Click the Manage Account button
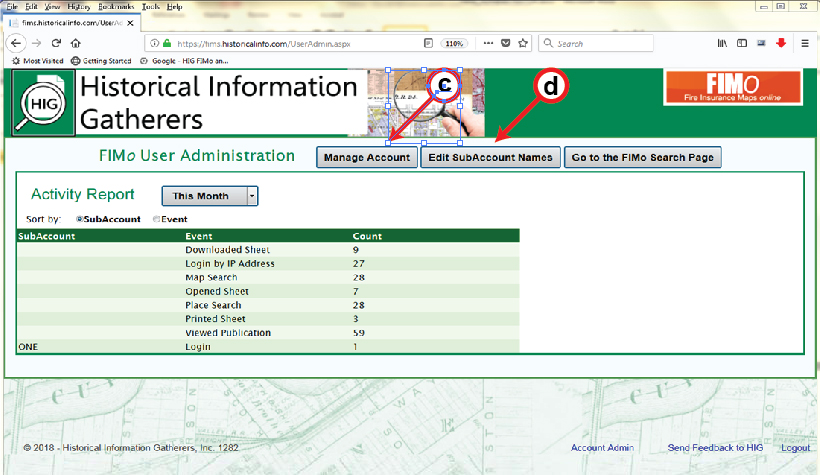Viewport: 820px width, 475px height. (x=367, y=158)
